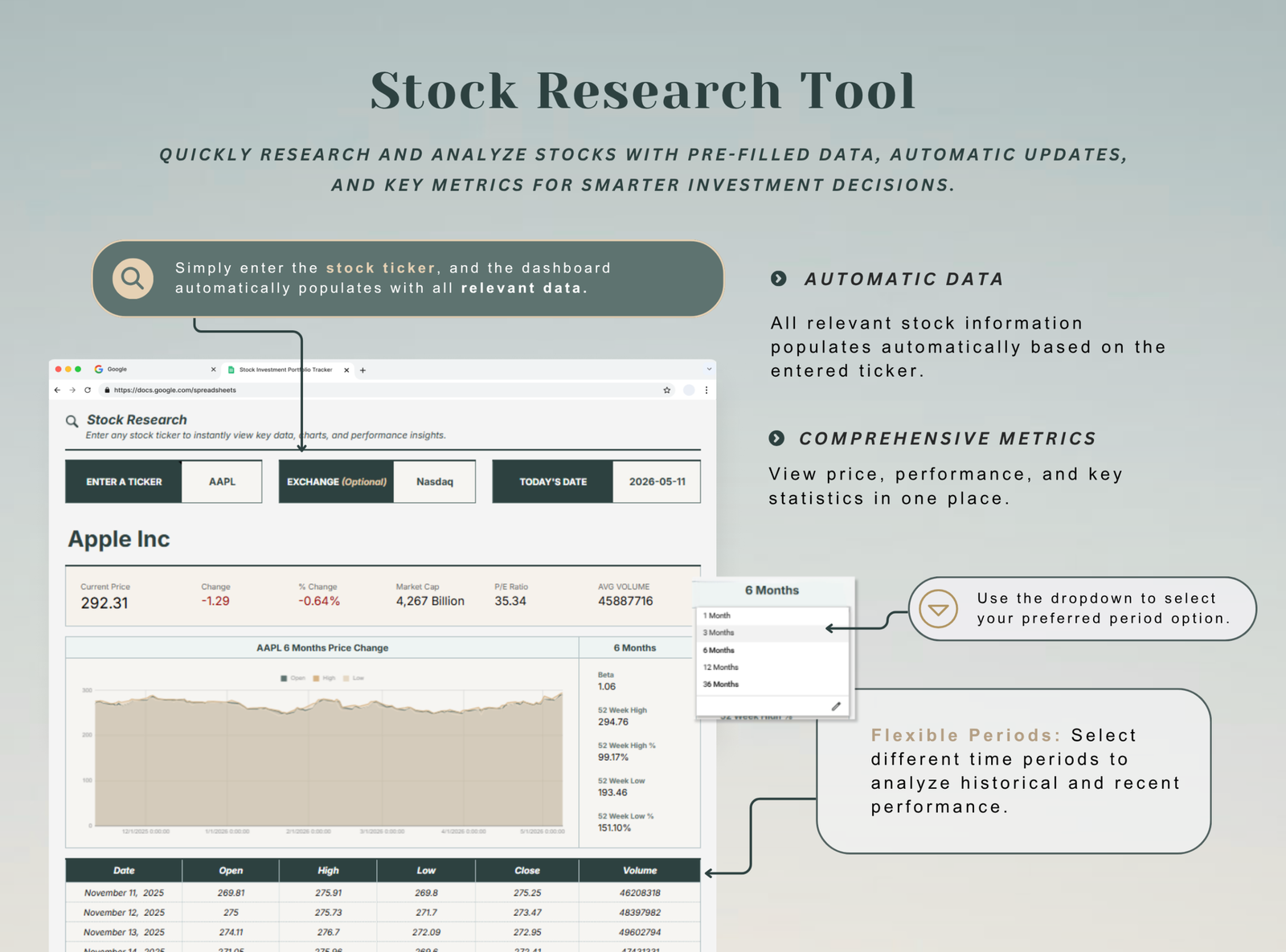Select the open price cell 269.81
1286x952 pixels.
point(231,893)
